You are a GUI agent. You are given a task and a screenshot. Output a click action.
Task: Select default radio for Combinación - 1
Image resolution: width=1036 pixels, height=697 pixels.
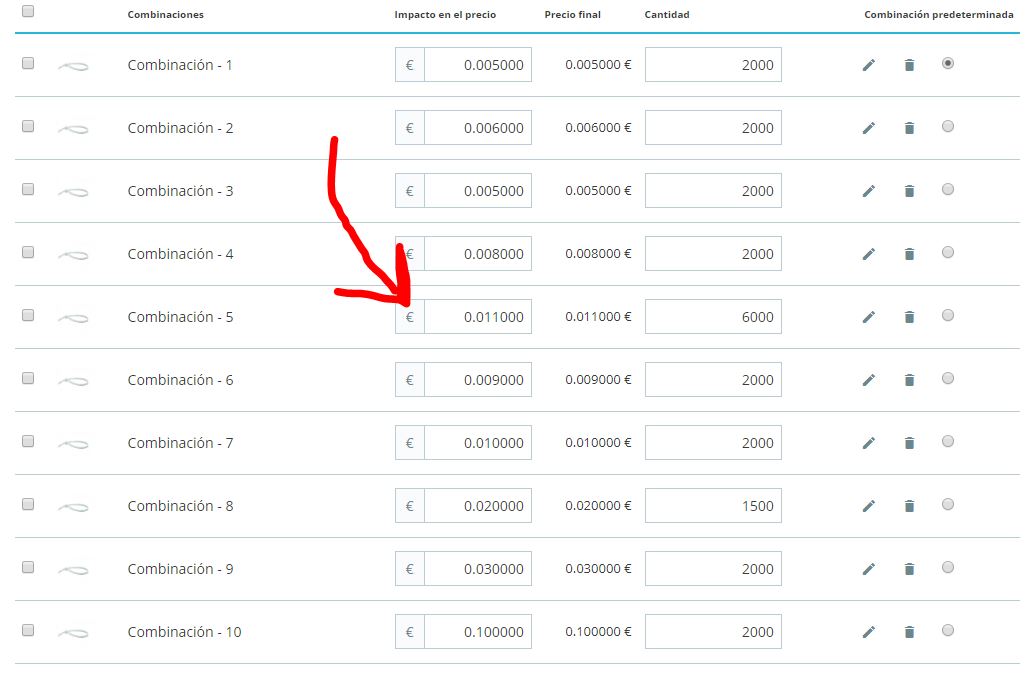(x=947, y=63)
